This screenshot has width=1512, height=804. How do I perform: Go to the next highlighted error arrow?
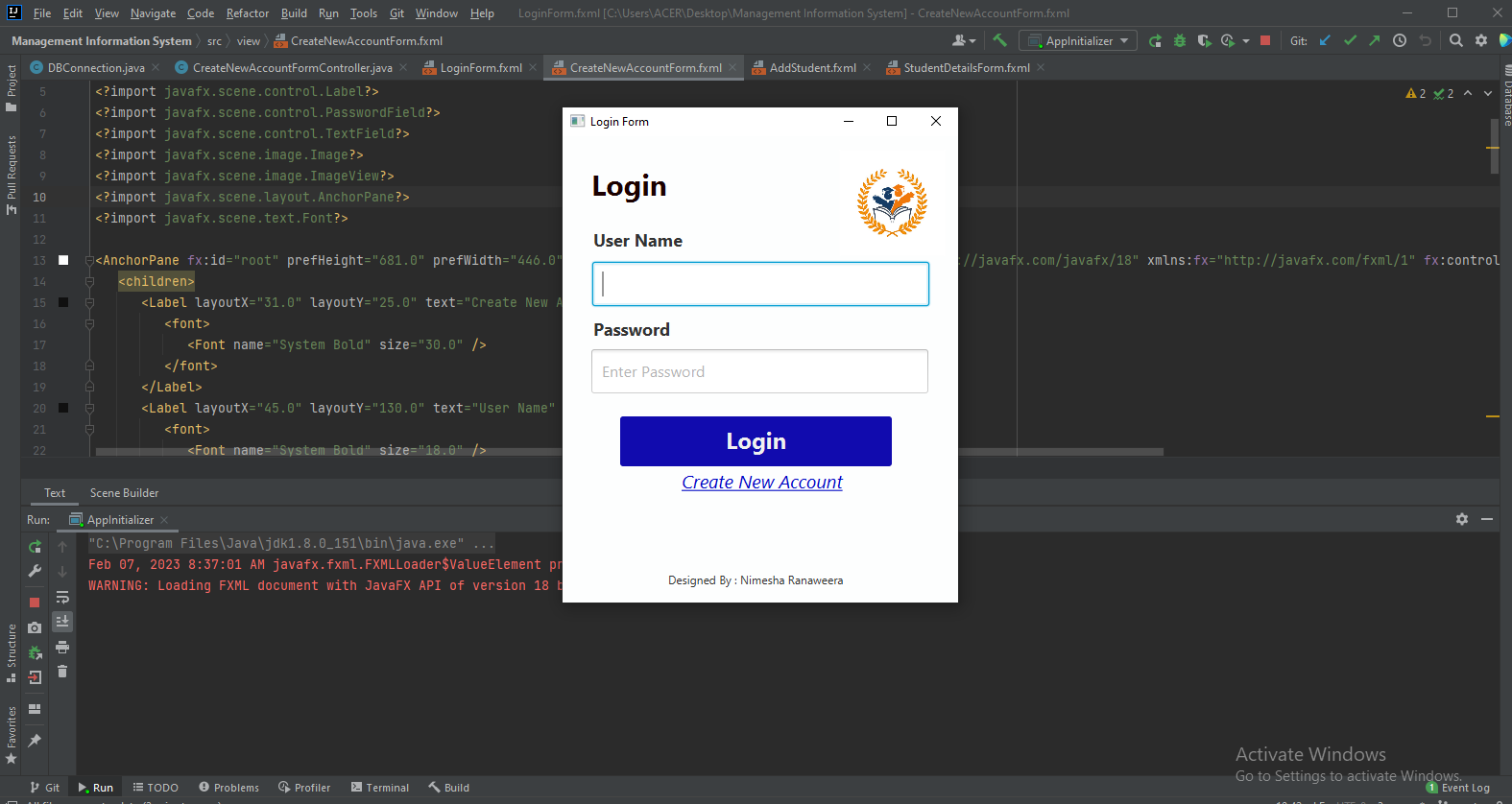coord(1488,93)
